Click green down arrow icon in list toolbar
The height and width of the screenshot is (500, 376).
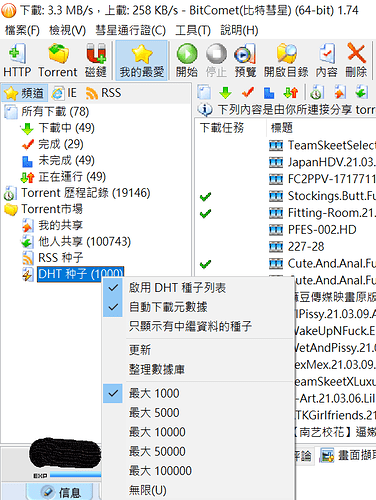[226, 92]
